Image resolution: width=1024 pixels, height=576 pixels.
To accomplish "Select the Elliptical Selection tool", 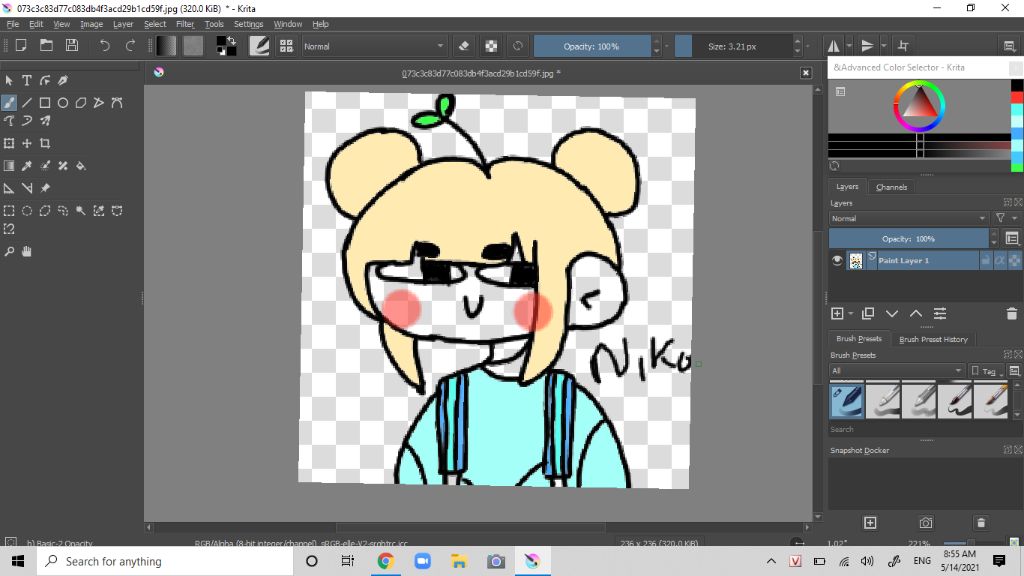I will 27,211.
